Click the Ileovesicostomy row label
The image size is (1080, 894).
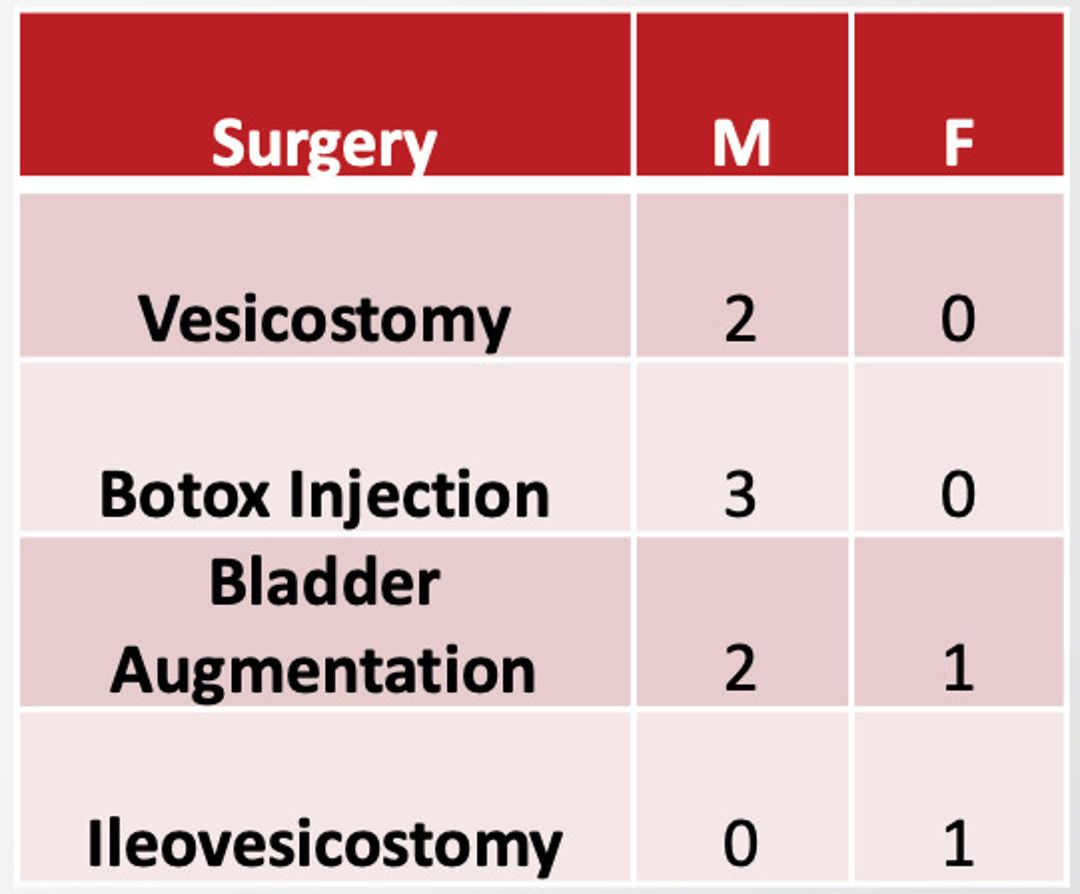[324, 844]
